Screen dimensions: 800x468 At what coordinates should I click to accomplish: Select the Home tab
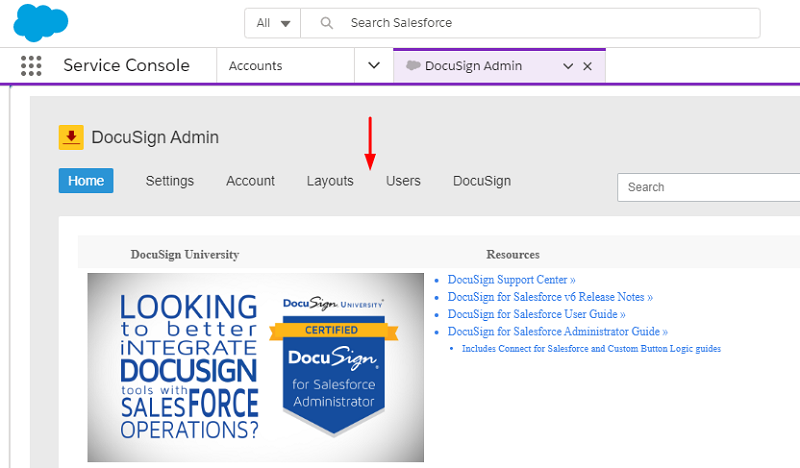pos(86,181)
